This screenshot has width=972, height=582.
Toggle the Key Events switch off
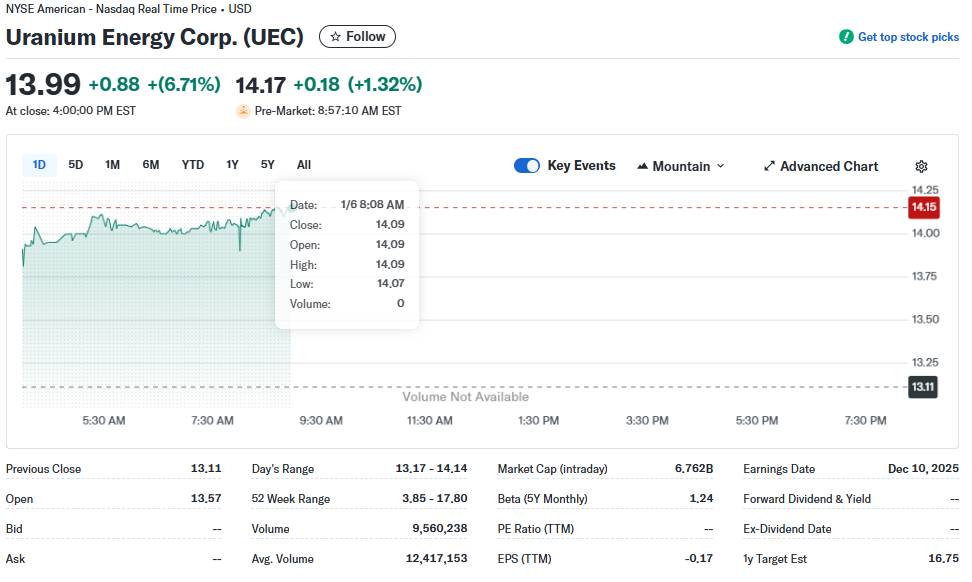527,165
